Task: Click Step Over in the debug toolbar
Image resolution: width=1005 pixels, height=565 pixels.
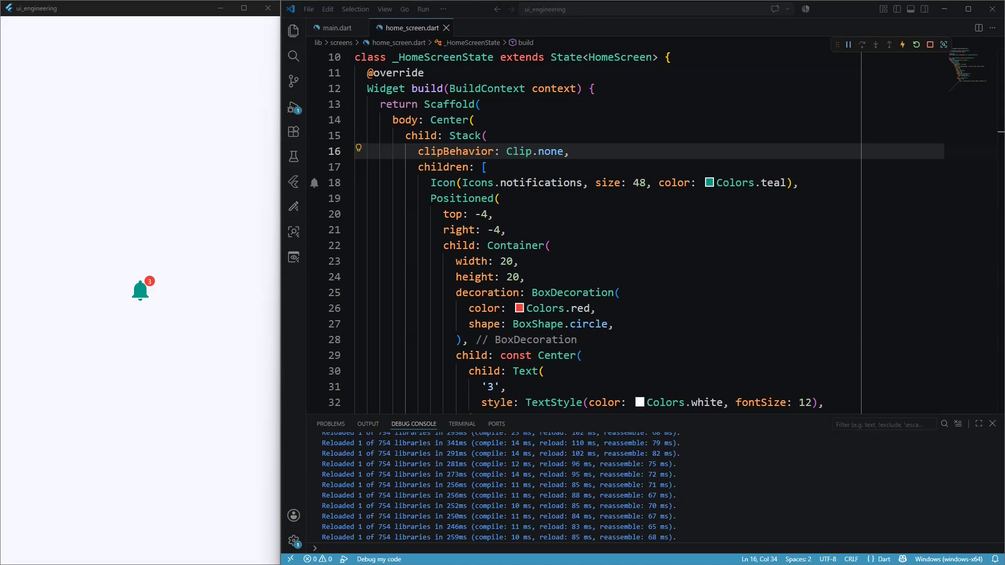Action: point(862,45)
